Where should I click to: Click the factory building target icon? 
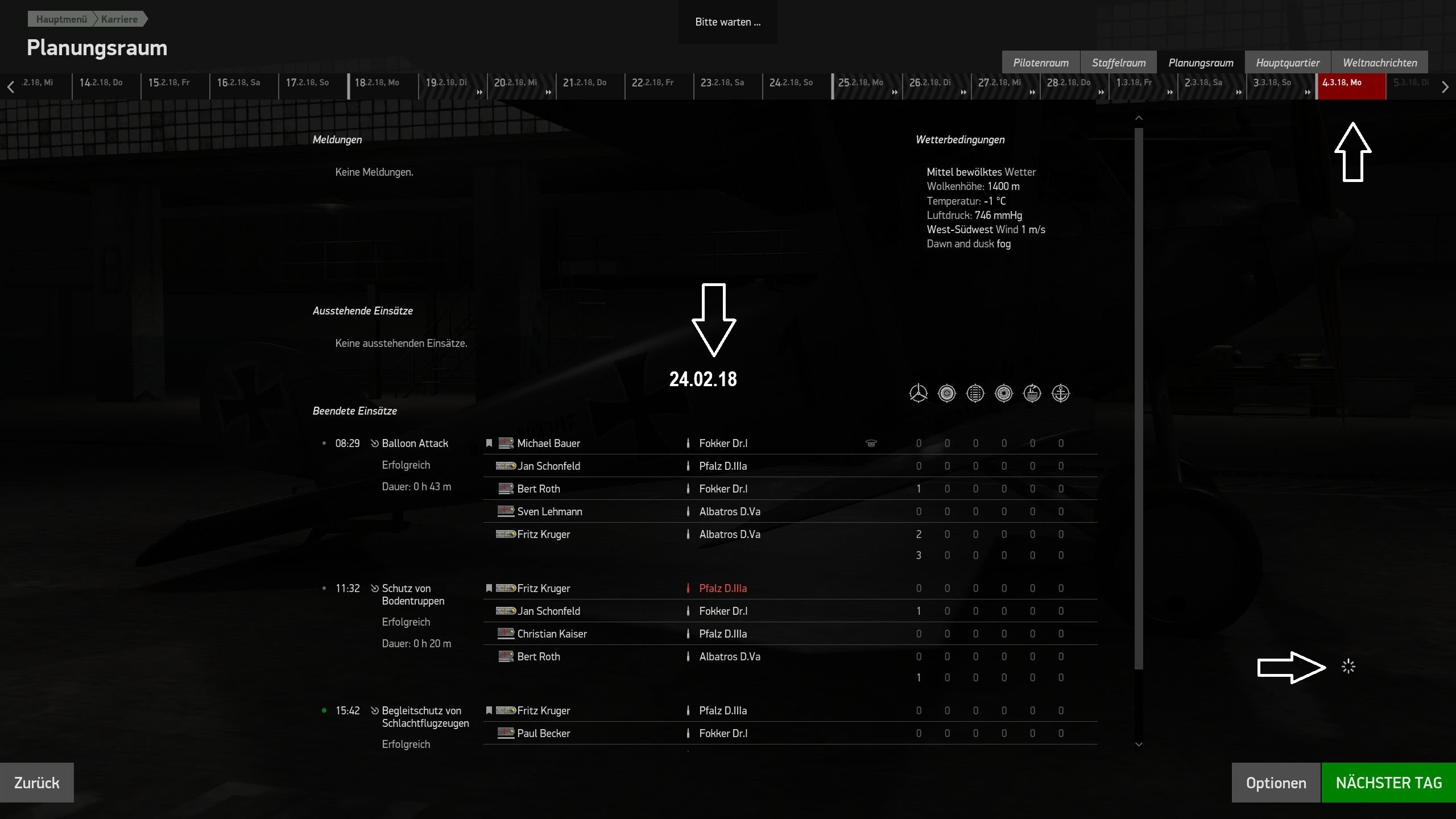1032,393
